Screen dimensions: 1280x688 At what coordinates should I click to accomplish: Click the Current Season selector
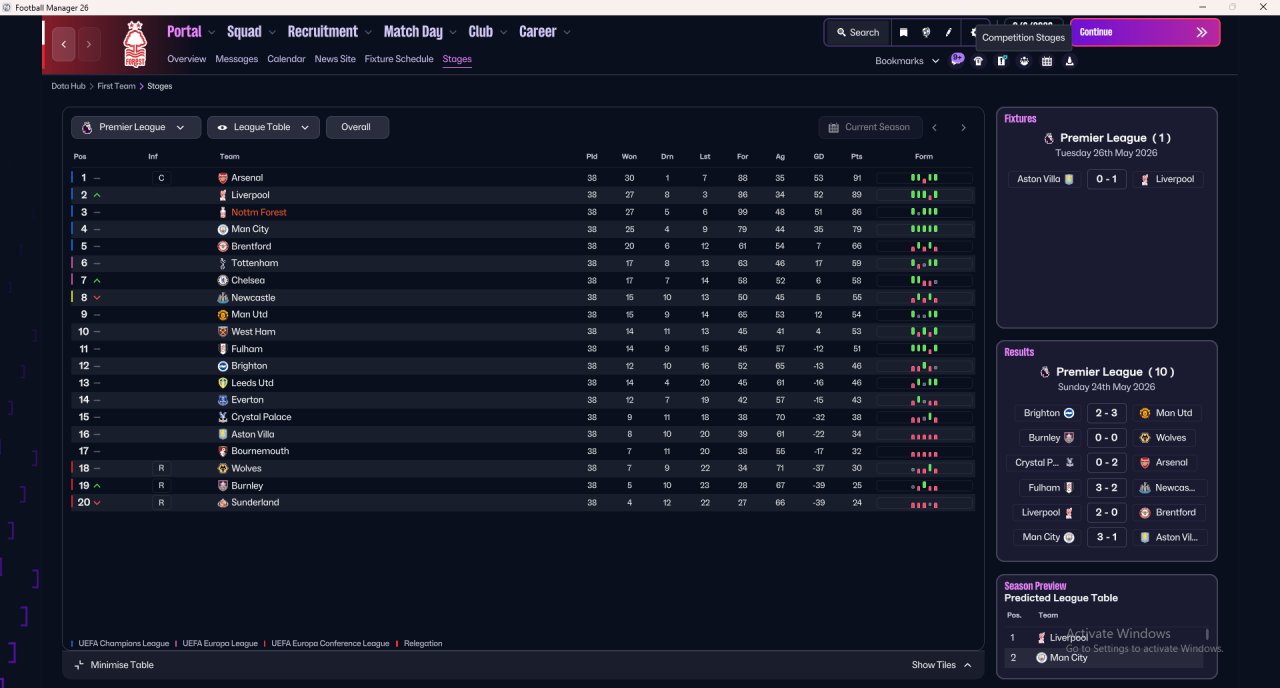tap(869, 127)
